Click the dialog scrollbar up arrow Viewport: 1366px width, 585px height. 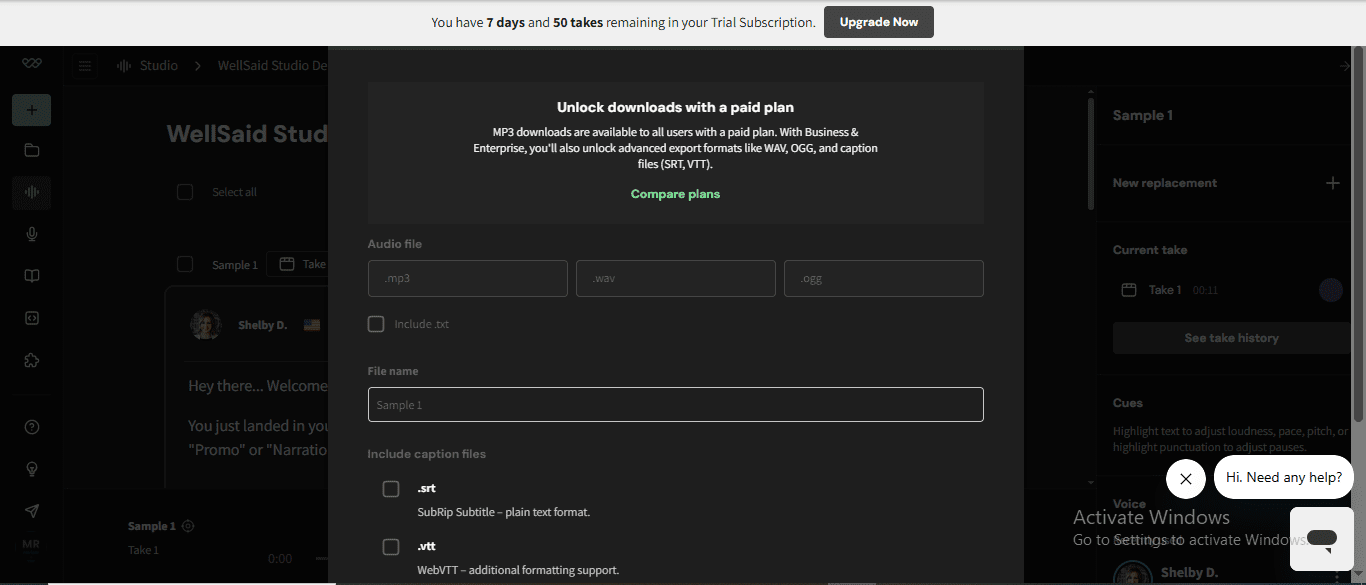coord(1091,92)
